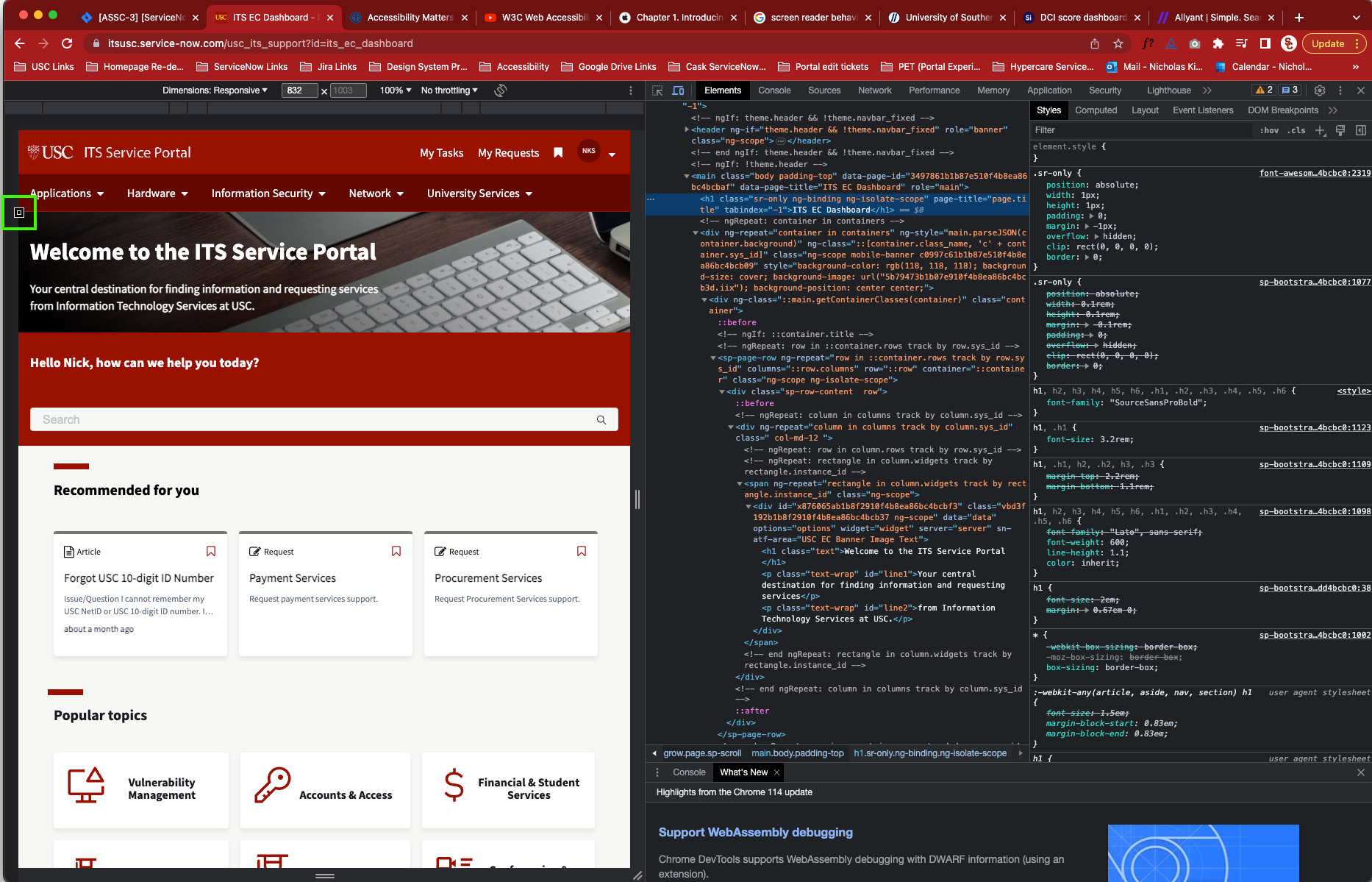Image resolution: width=1372 pixels, height=882 pixels.
Task: Star this page as a bookmark
Action: (x=1118, y=43)
